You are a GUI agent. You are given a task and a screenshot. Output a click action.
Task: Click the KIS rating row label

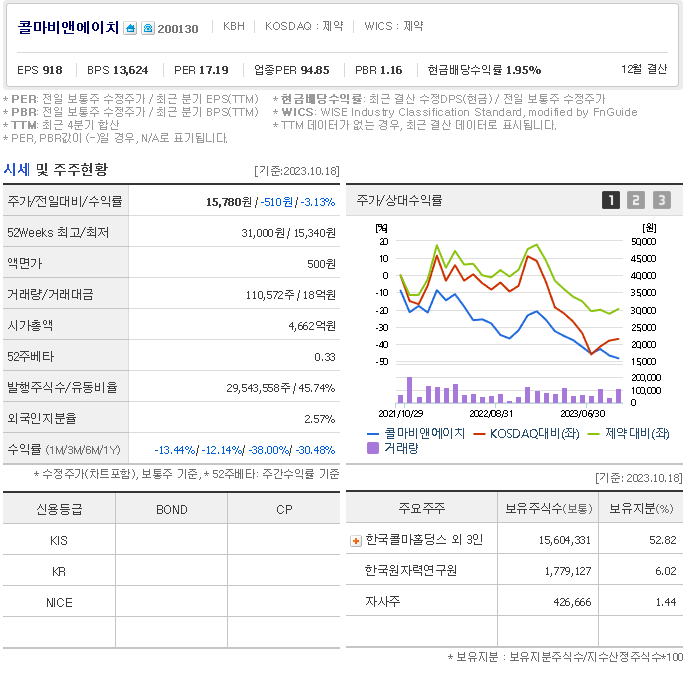pyautogui.click(x=59, y=541)
